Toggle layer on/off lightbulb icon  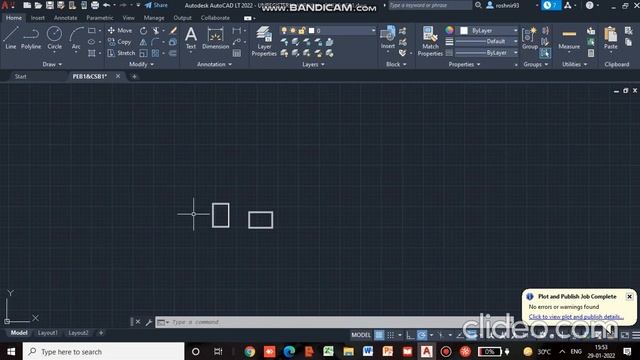click(284, 31)
